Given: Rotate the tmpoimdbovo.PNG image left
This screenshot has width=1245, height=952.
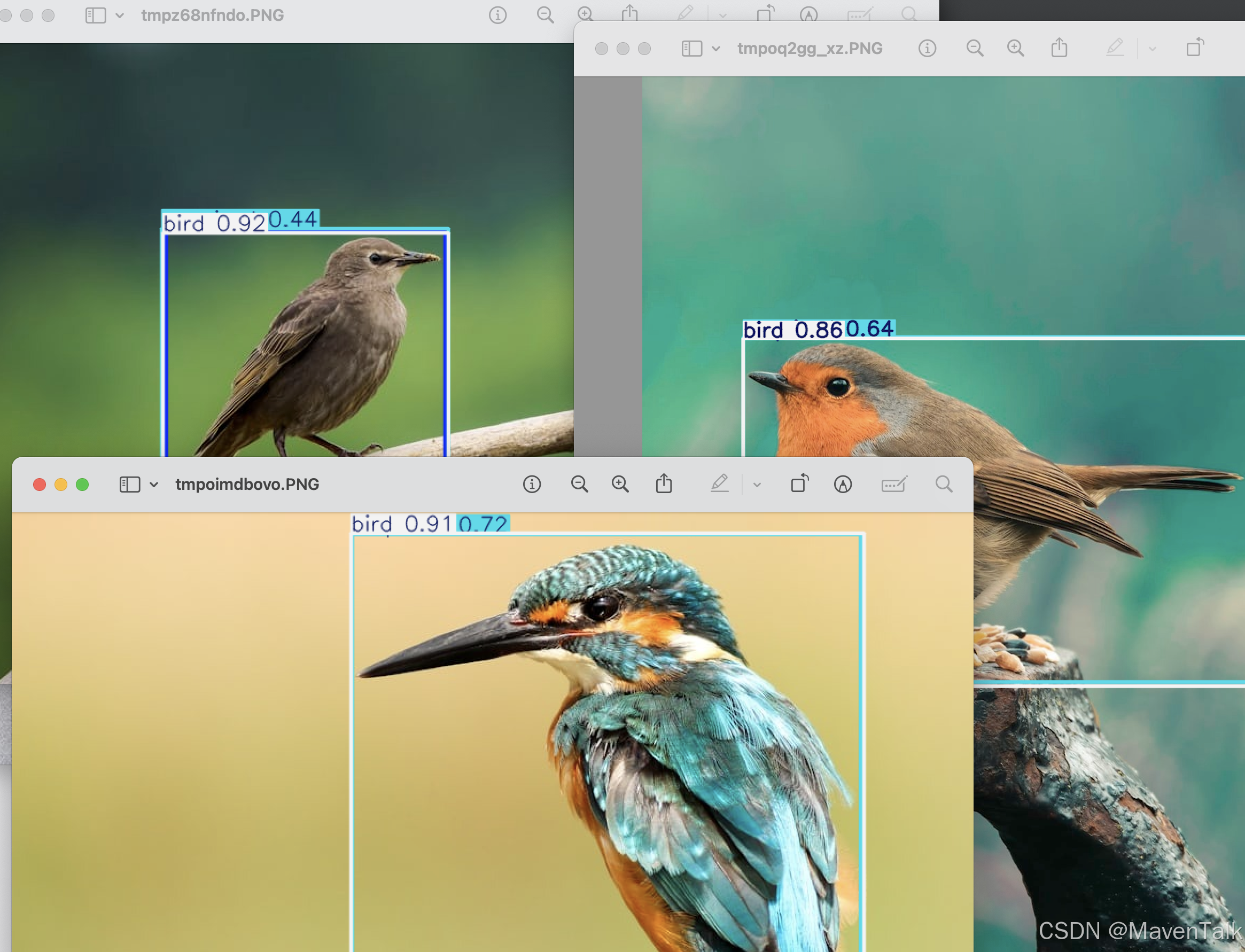Looking at the screenshot, I should point(799,484).
